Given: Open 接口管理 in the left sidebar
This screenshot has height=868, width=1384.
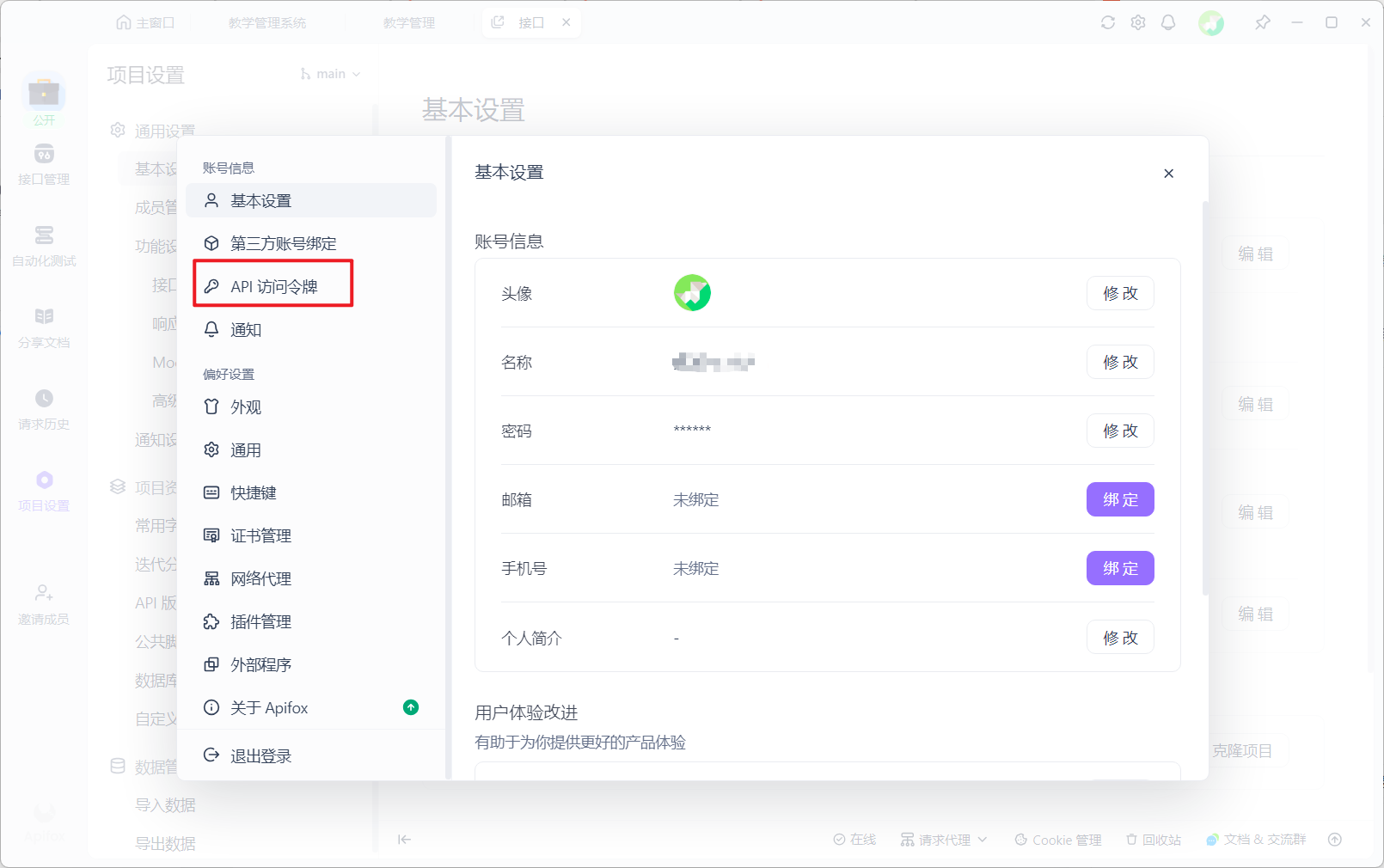Looking at the screenshot, I should coord(44,163).
